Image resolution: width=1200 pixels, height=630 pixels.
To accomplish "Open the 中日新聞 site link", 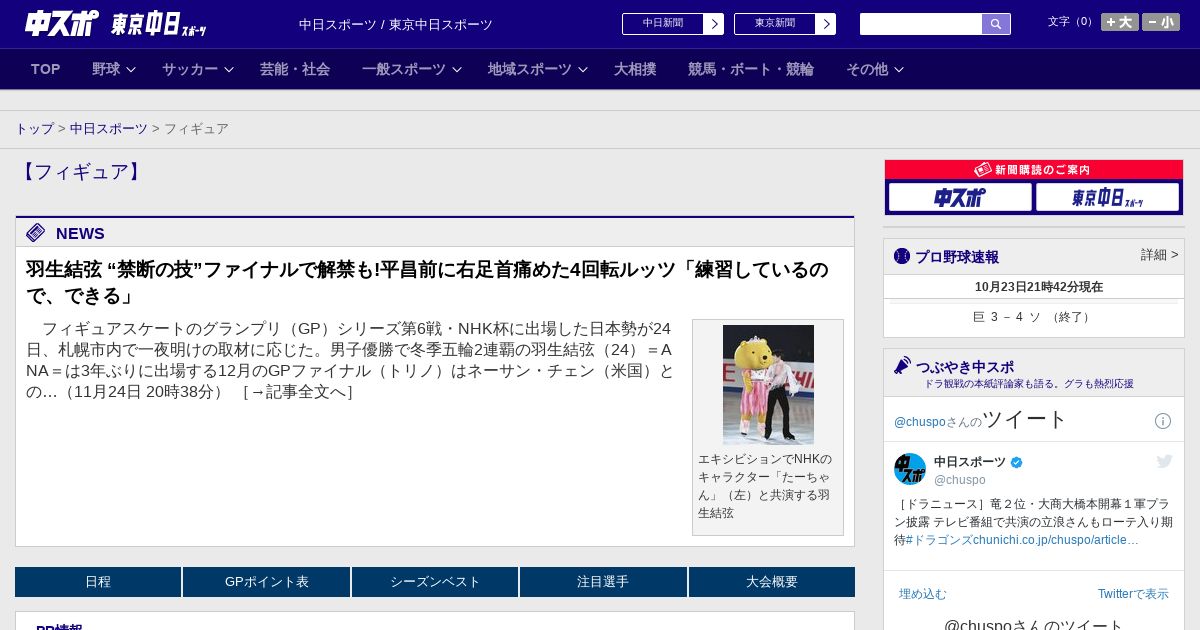I will tap(663, 24).
